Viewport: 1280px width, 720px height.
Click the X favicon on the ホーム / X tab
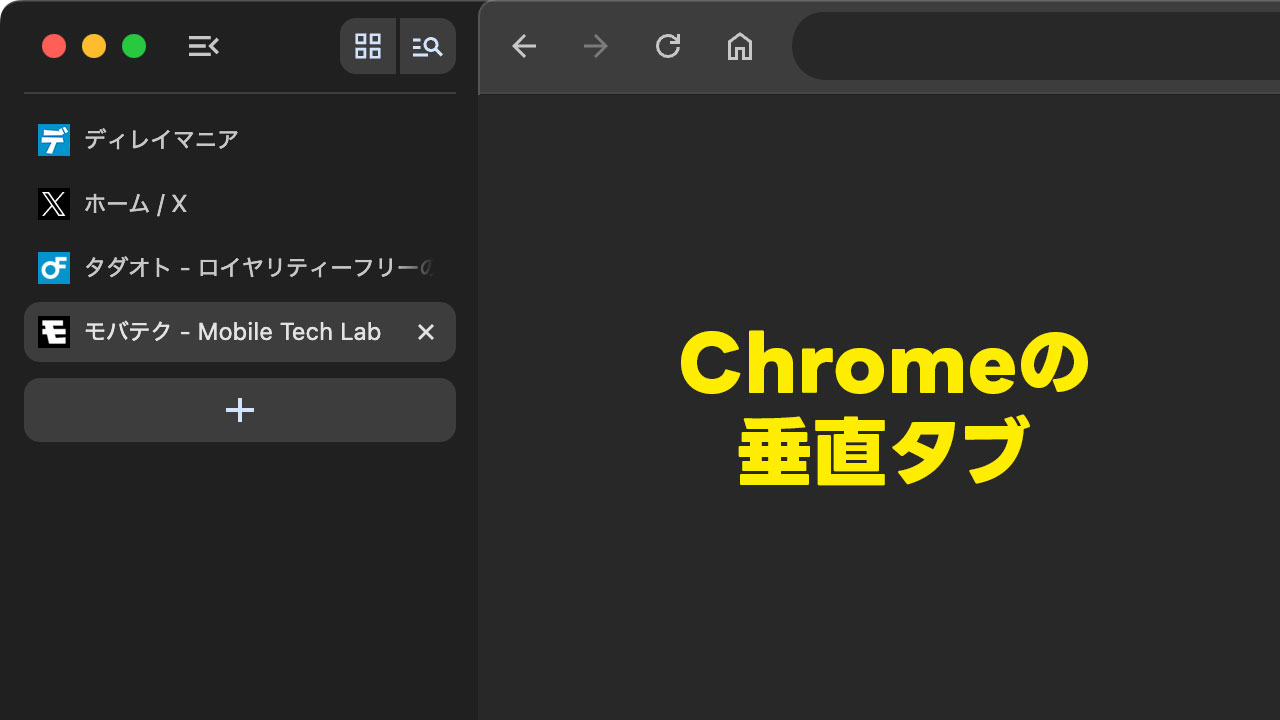(53, 204)
